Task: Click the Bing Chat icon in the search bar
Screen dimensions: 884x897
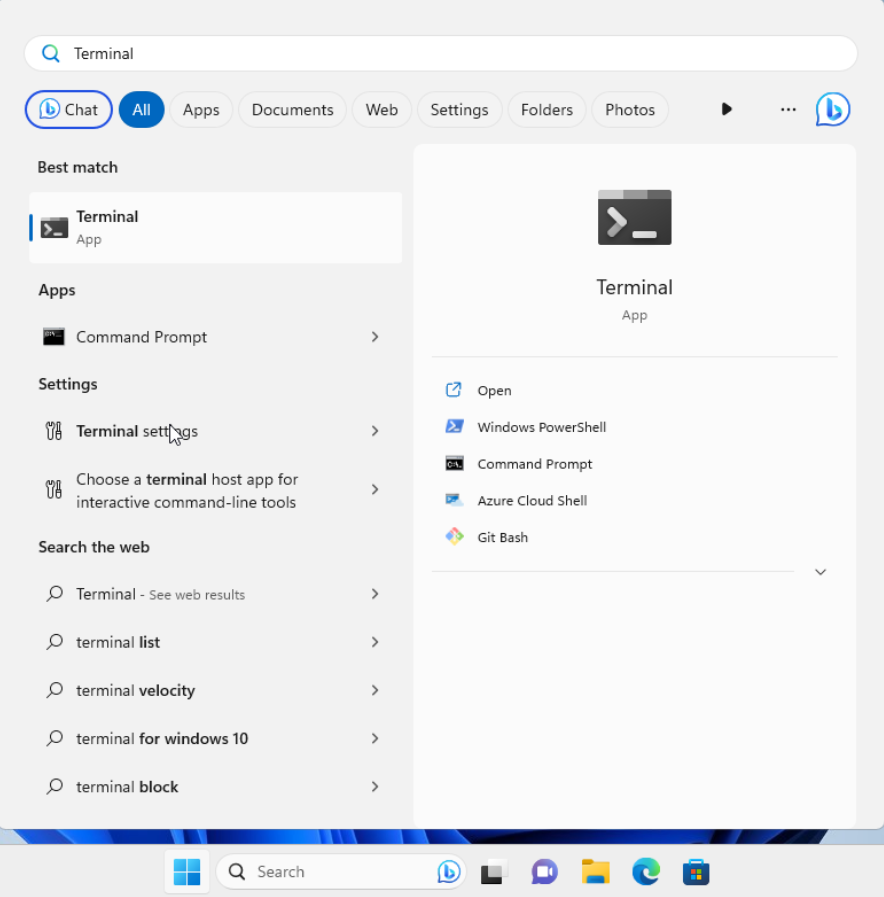Action: coord(833,109)
